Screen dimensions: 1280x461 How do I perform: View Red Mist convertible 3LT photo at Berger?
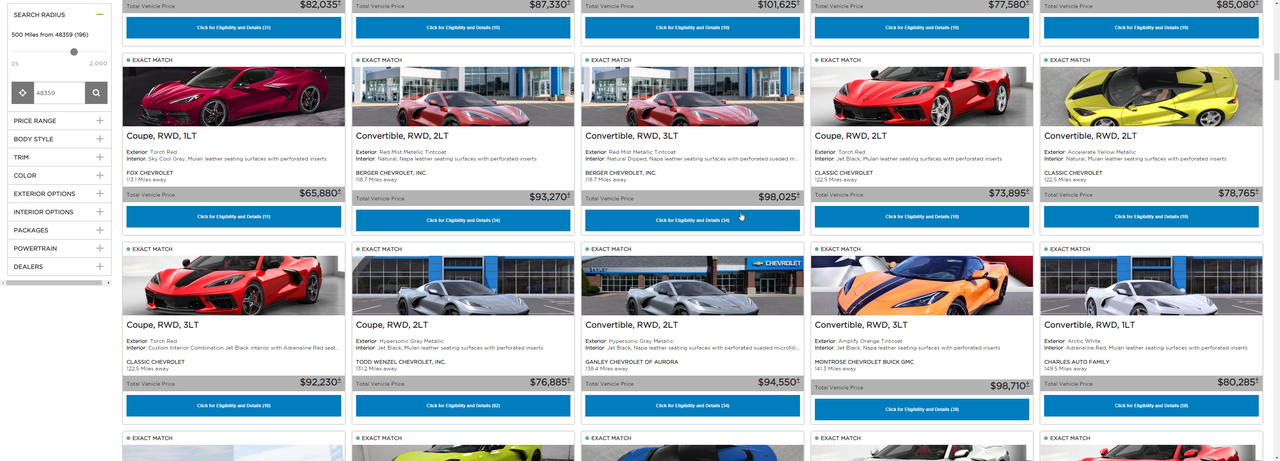coord(692,96)
